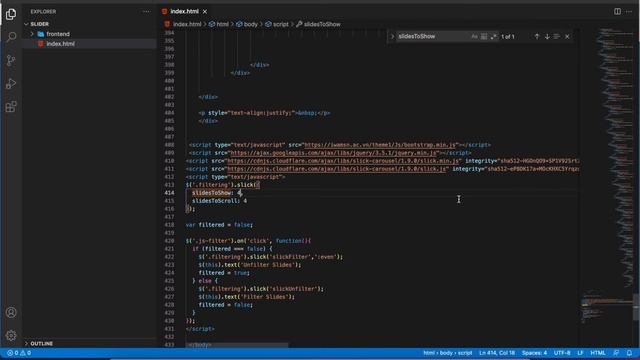Expand the replace field toggle arrow
The image size is (640, 360).
(392, 36)
